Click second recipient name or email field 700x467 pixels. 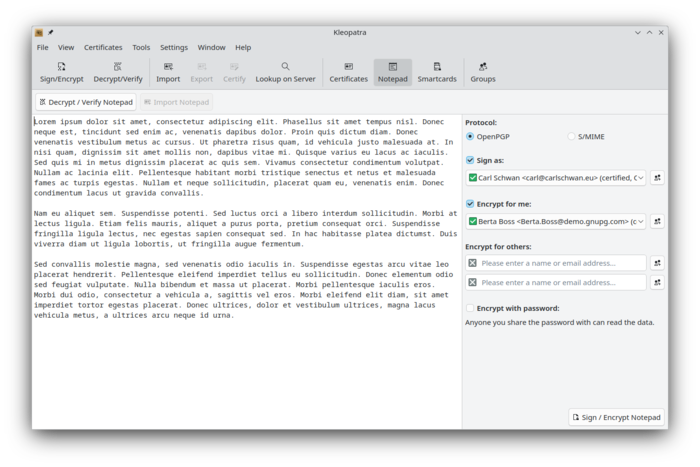pyautogui.click(x=555, y=282)
